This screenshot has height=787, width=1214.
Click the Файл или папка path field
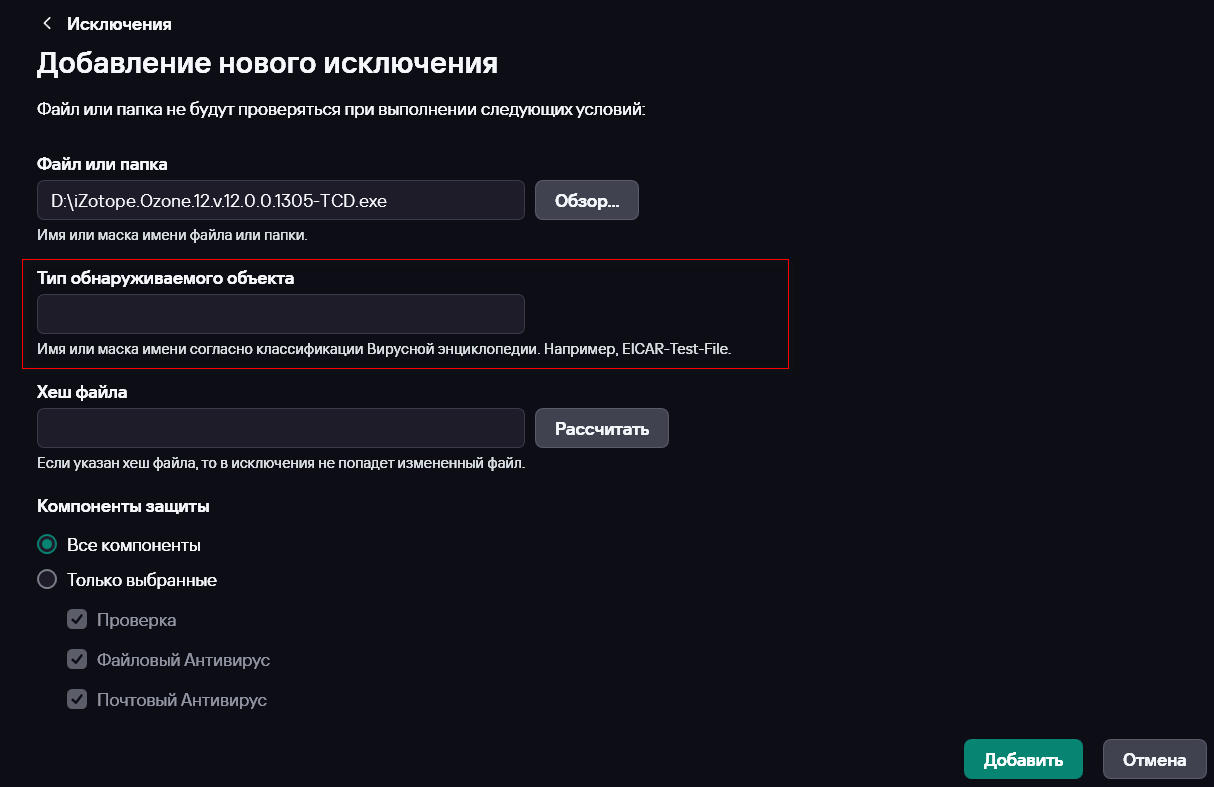(x=280, y=200)
